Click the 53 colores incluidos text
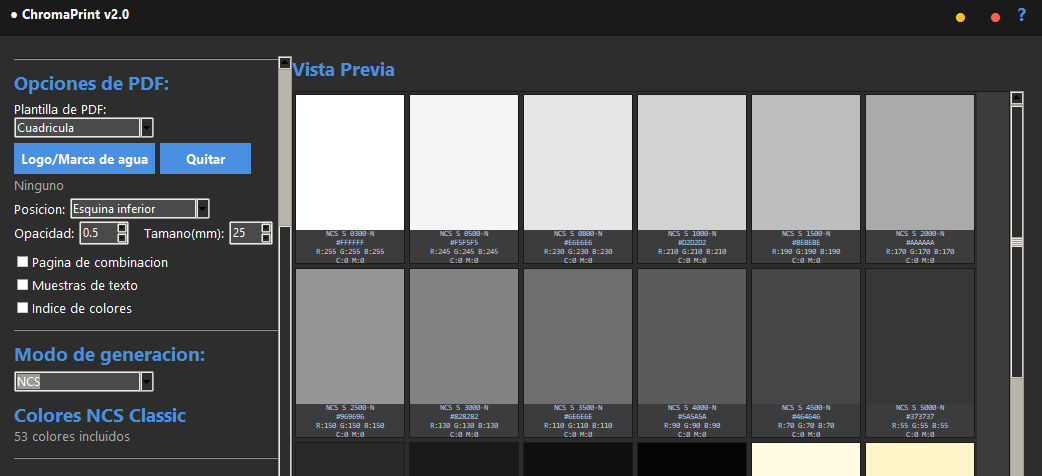This screenshot has width=1042, height=476. [x=72, y=437]
